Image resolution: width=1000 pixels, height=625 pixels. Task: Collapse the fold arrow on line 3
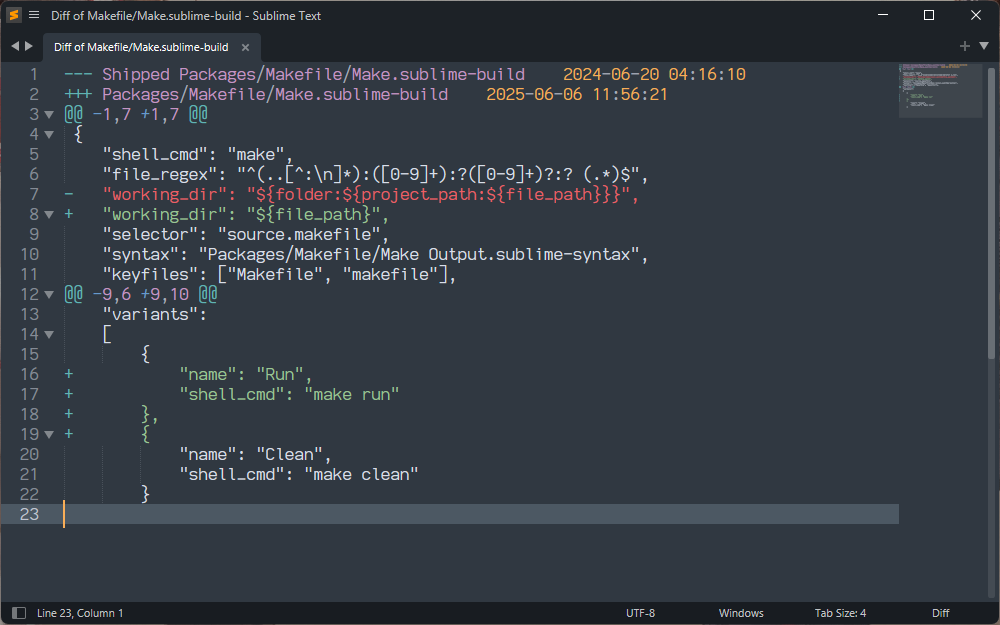click(49, 115)
